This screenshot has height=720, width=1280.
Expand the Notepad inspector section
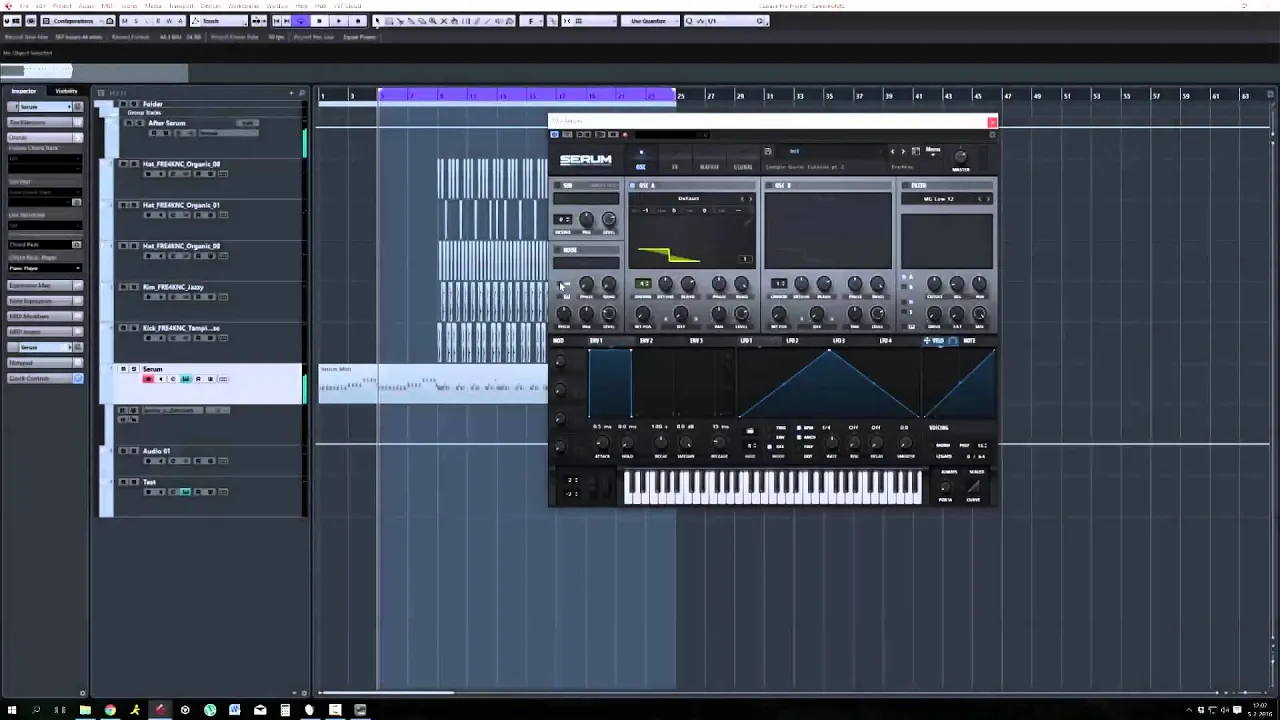(45, 362)
